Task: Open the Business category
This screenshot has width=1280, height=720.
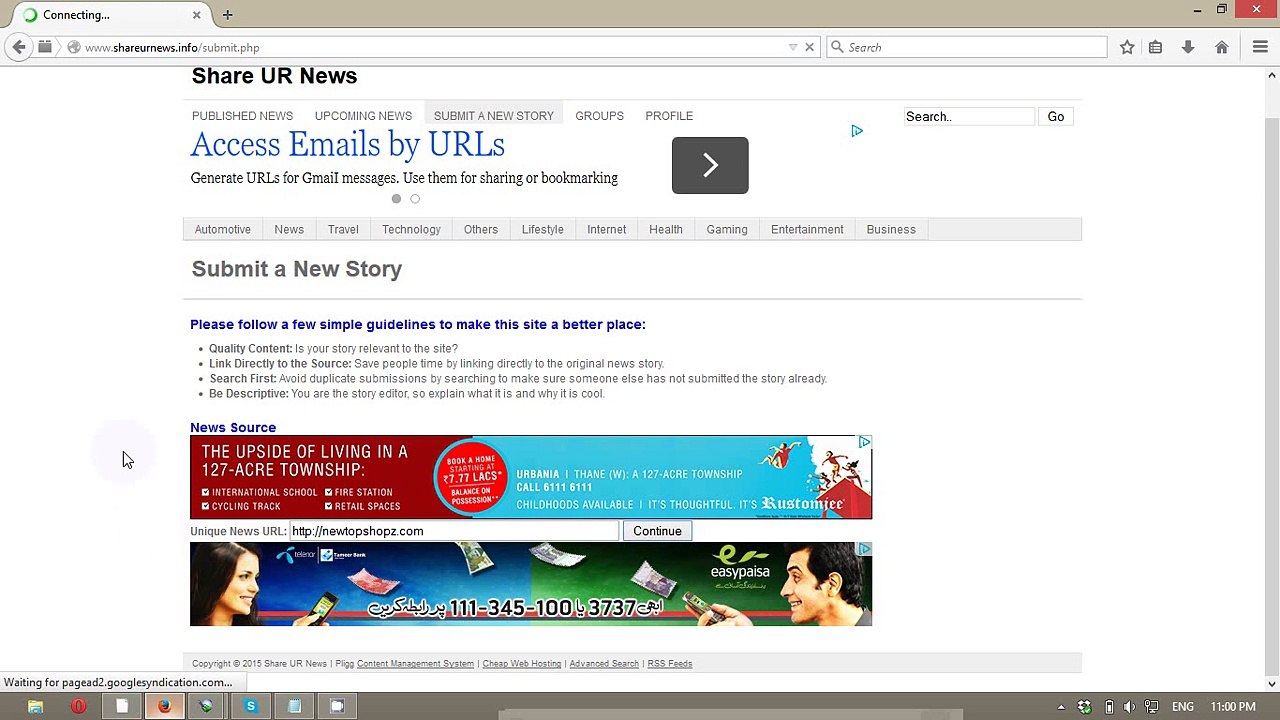Action: click(891, 230)
